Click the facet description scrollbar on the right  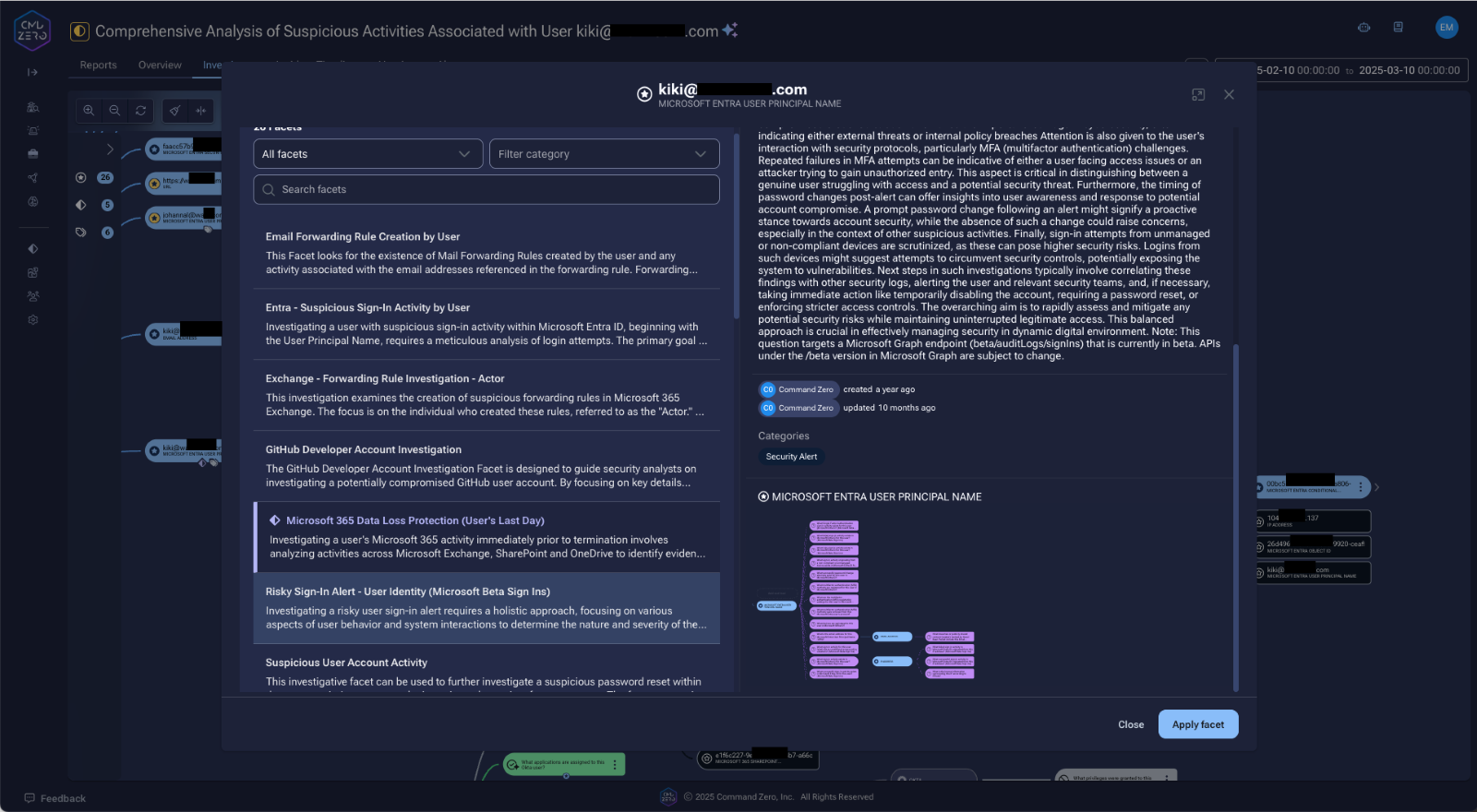pos(1236,517)
